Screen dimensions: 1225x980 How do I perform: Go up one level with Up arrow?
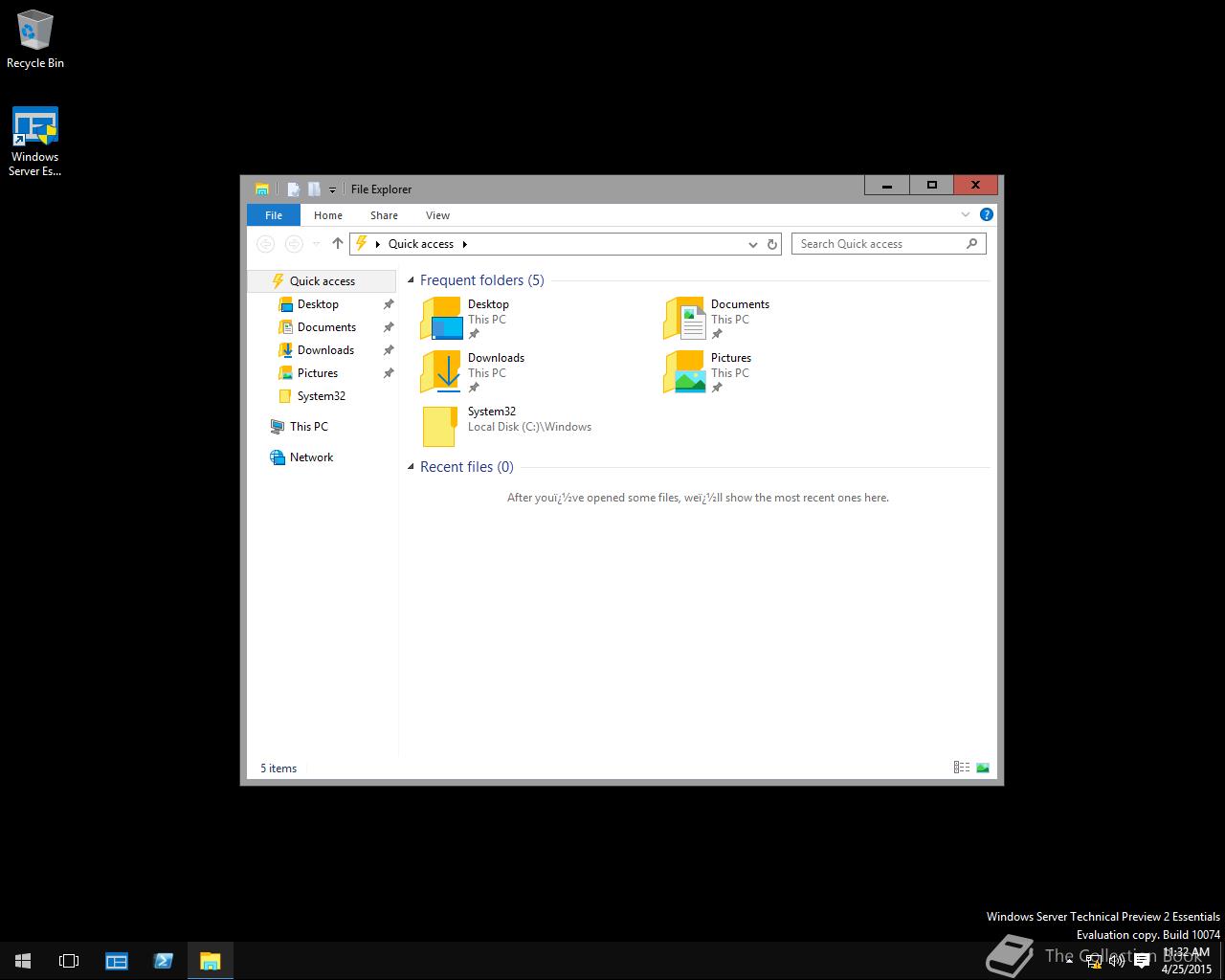[337, 244]
